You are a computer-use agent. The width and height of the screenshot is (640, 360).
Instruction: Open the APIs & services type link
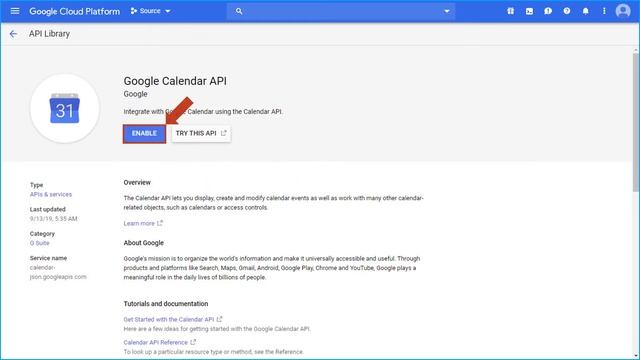[x=51, y=194]
